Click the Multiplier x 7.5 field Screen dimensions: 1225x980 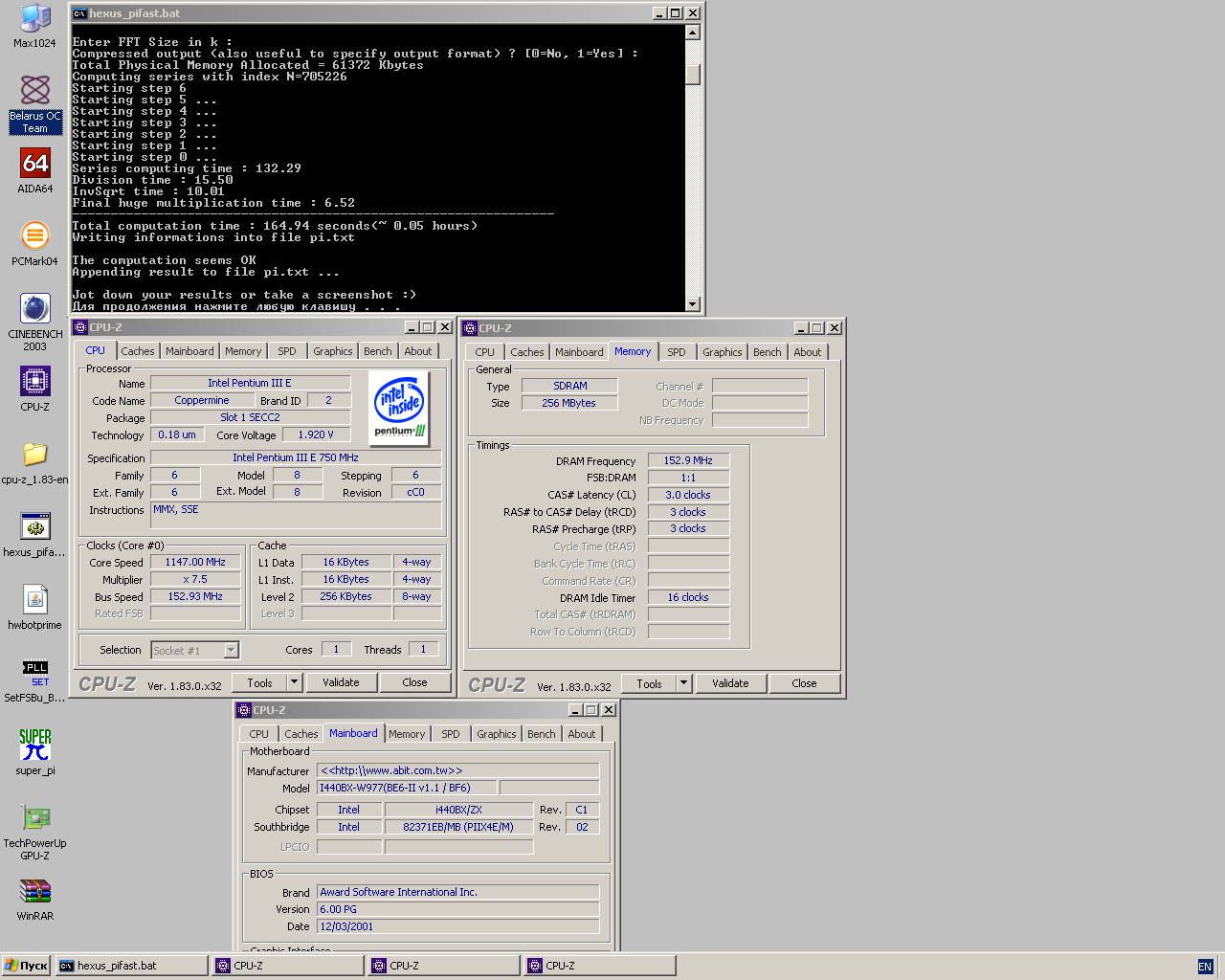[195, 579]
